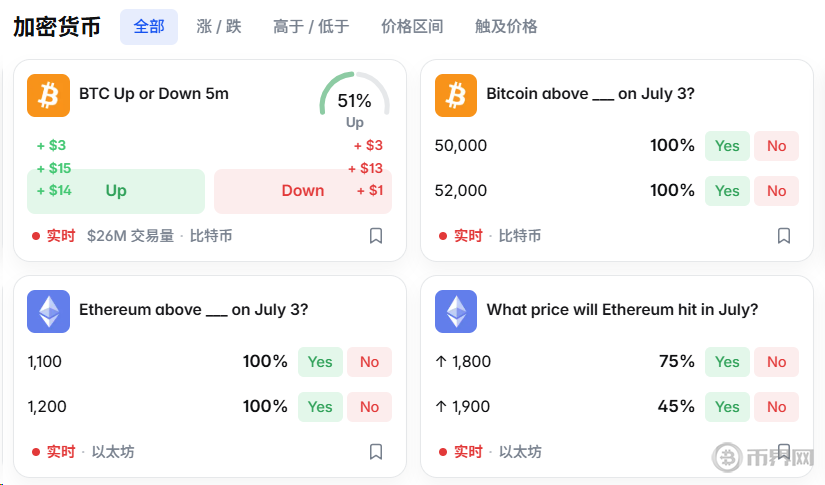
Task: Click the Ethereum icon on What price will Ethereum hit card
Action: 456,311
